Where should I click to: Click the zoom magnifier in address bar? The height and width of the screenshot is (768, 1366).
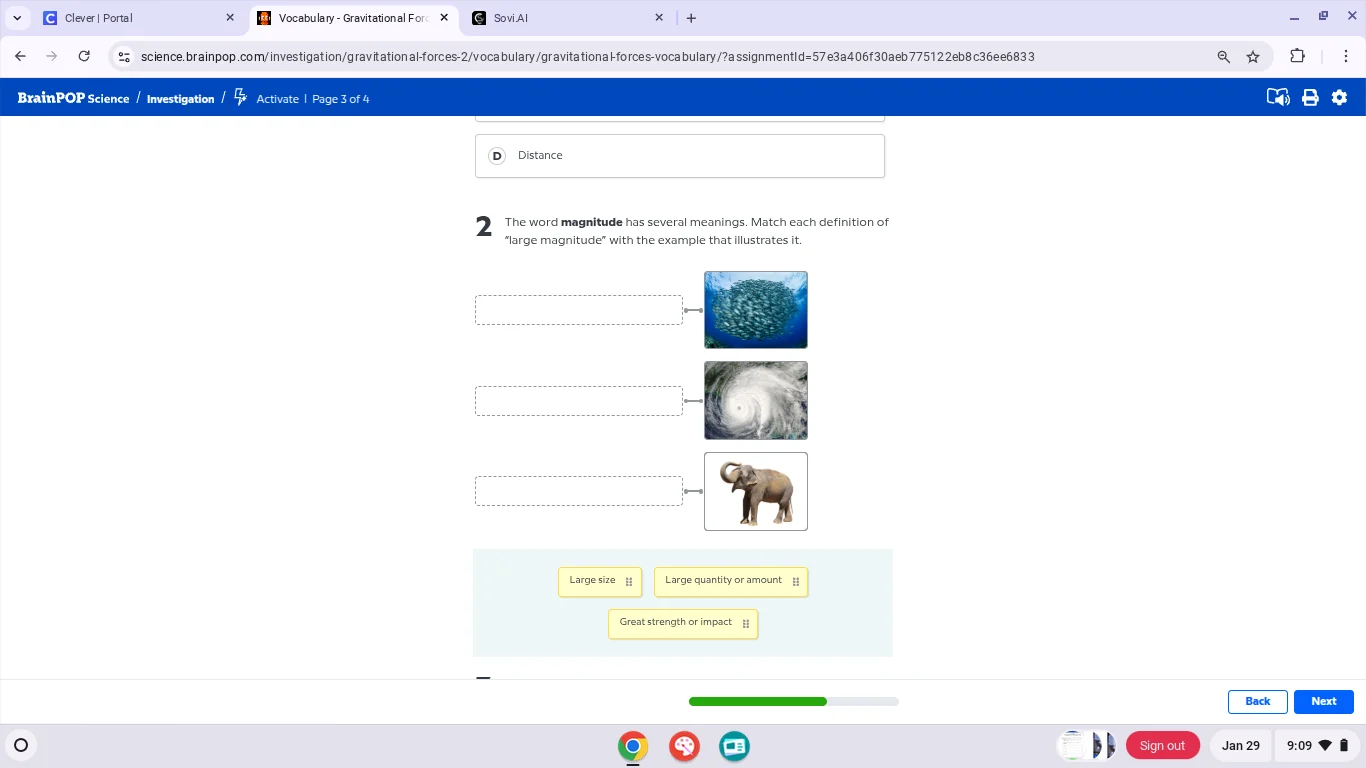pos(1223,57)
